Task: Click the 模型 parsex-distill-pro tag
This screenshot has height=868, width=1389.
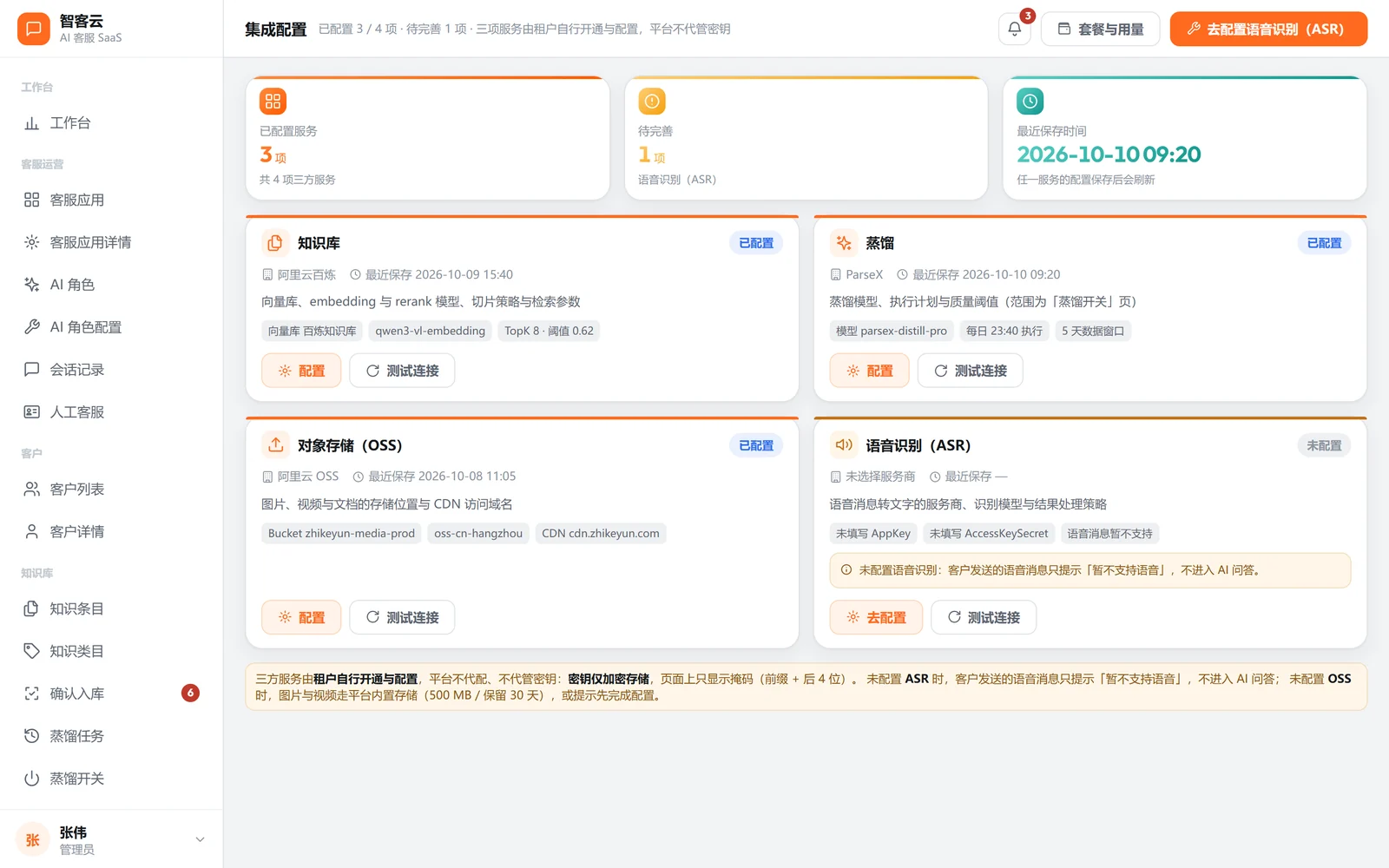Action: click(x=892, y=331)
